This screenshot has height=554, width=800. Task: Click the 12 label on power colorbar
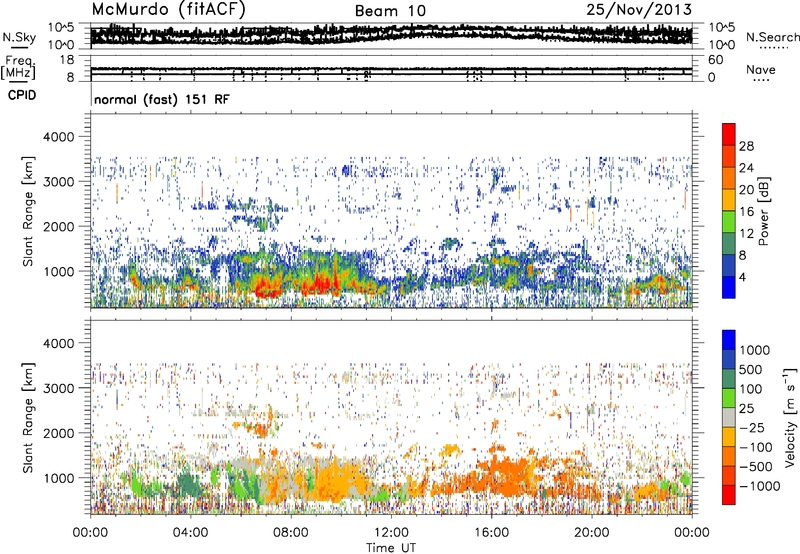[746, 234]
